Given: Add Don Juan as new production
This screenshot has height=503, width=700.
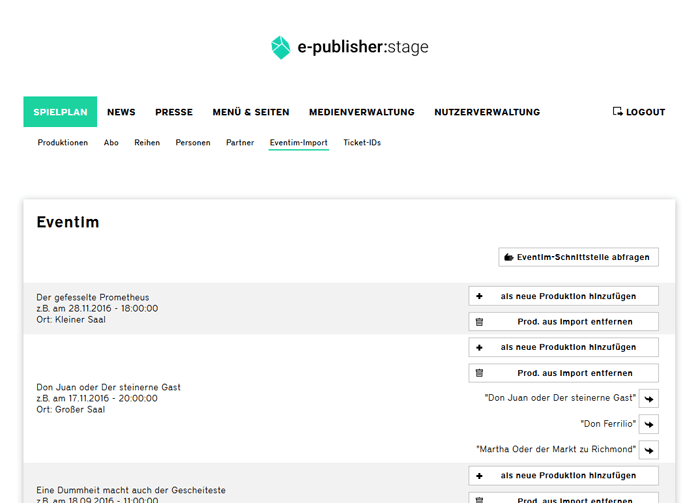Looking at the screenshot, I should point(563,347).
